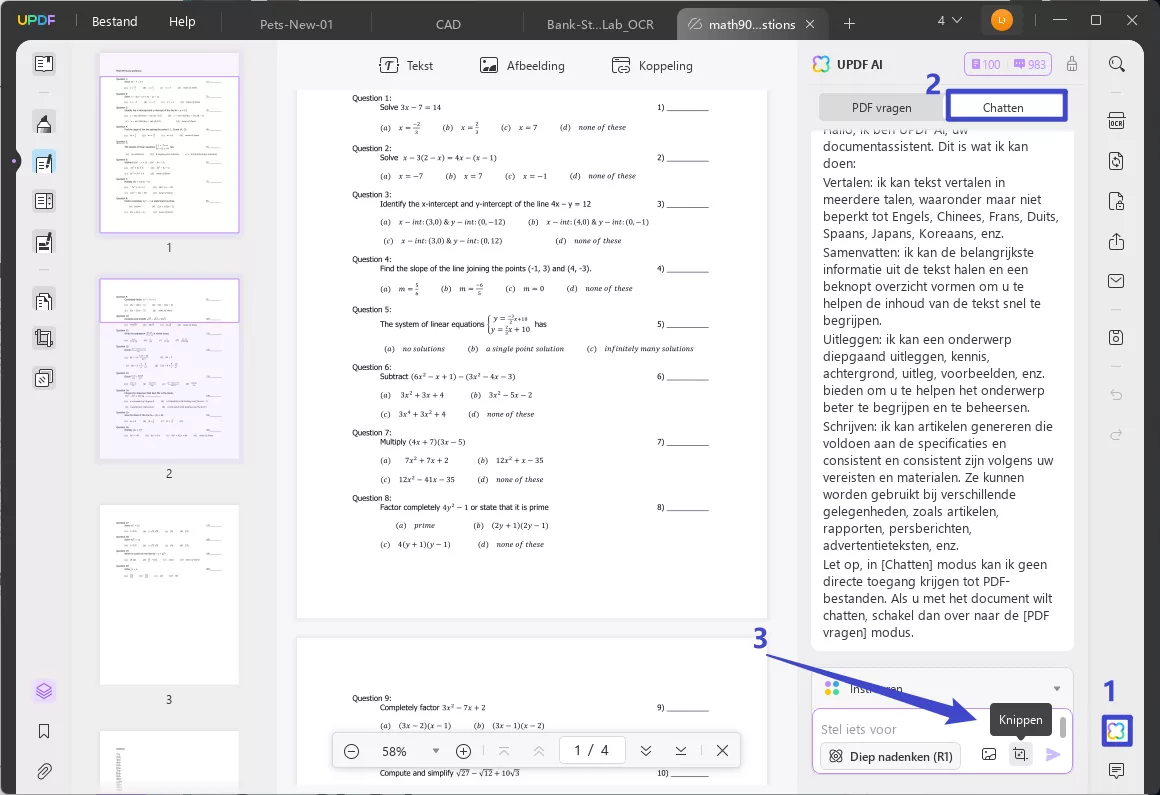Expand the Instructies dropdown in AI panel
The width and height of the screenshot is (1160, 795).
click(x=1056, y=688)
